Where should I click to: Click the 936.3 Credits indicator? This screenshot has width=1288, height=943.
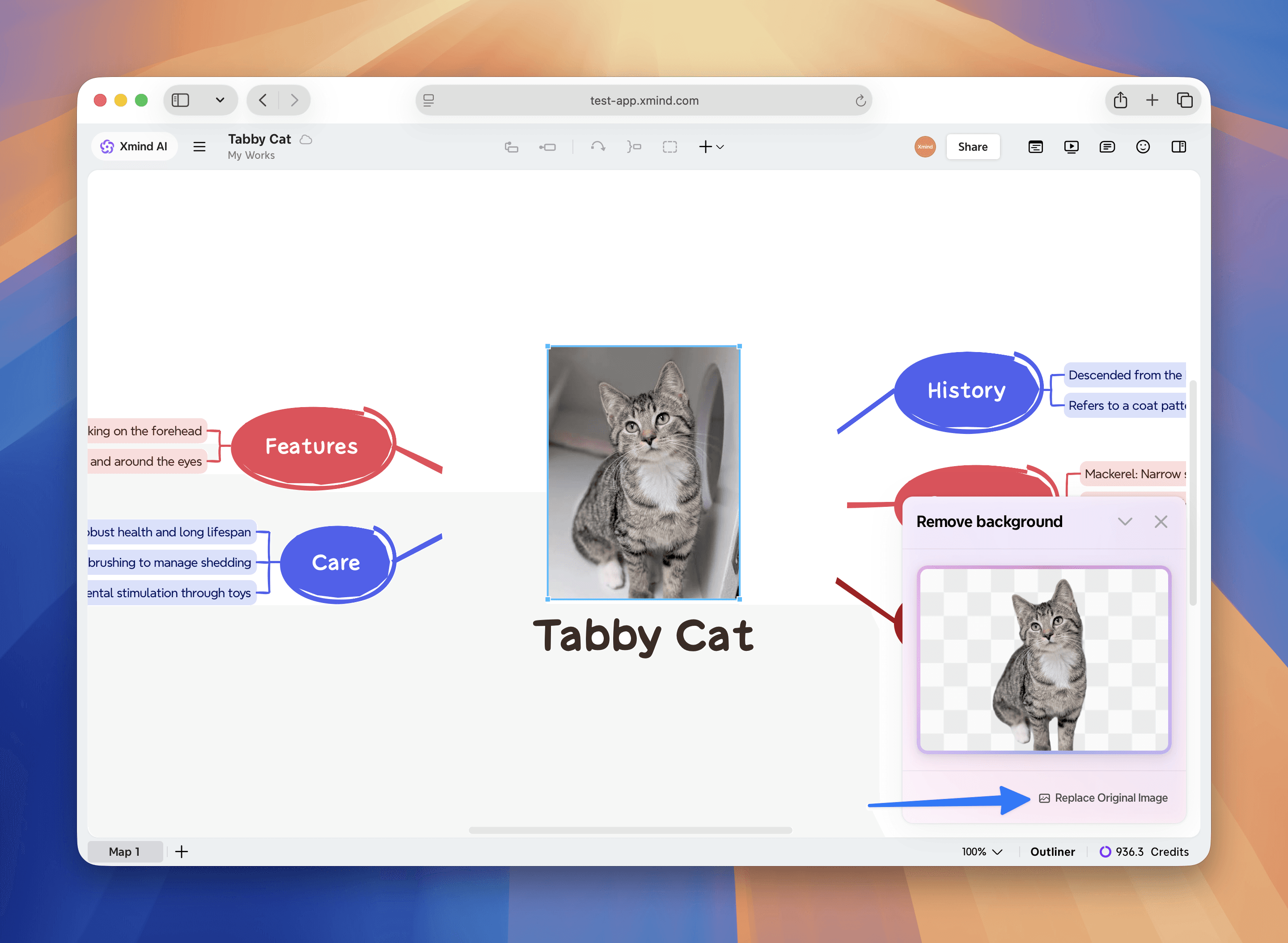click(1144, 852)
